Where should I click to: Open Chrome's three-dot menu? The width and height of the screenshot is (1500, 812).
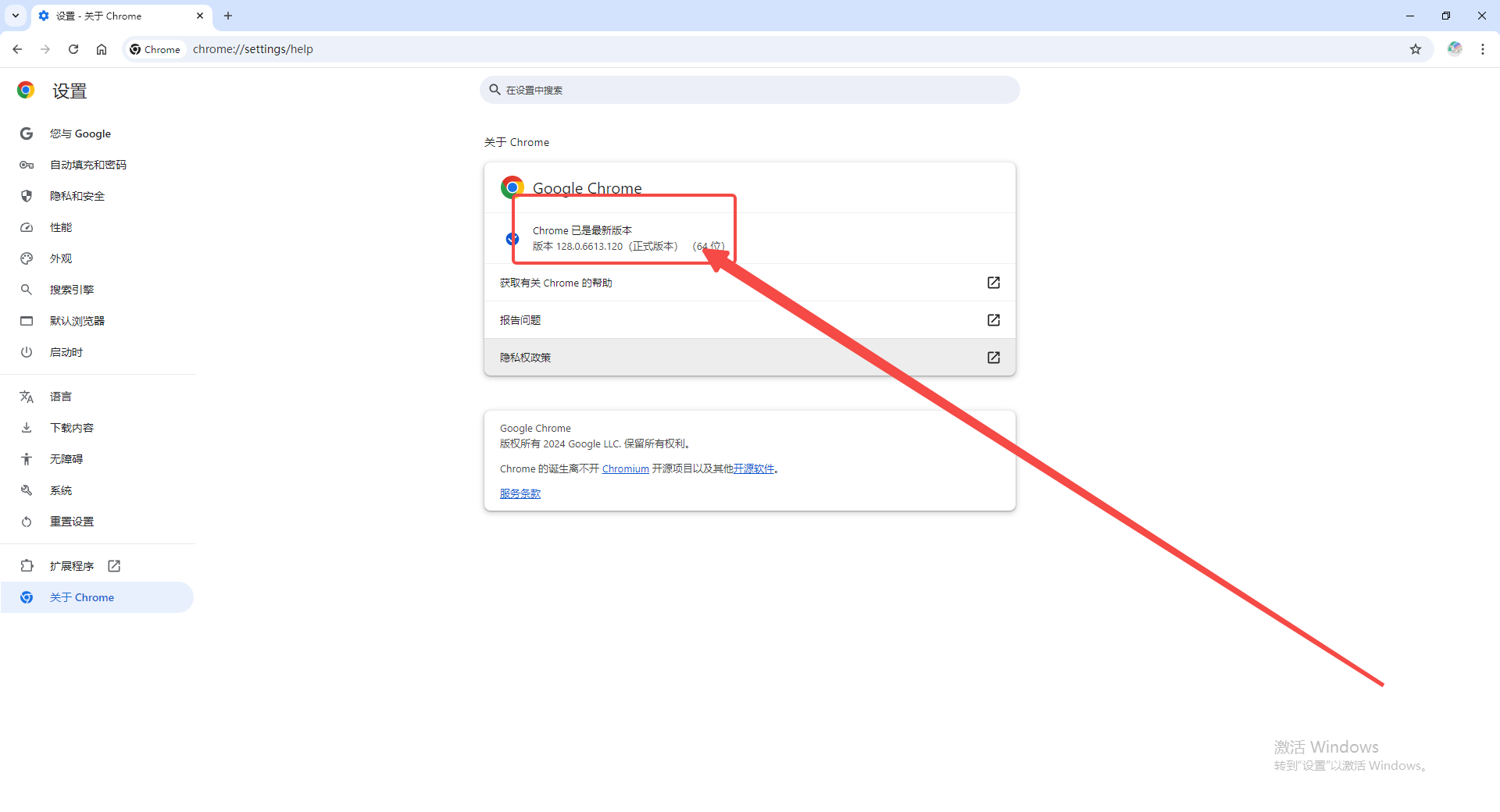[x=1483, y=49]
